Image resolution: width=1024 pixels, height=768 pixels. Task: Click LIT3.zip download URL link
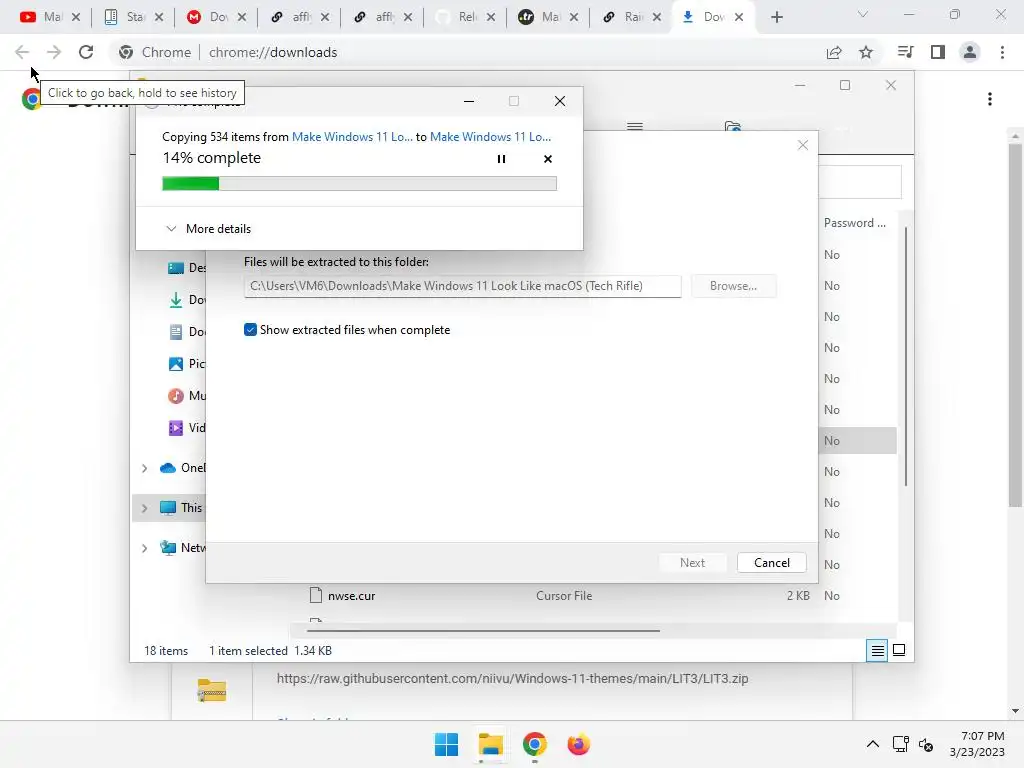(513, 679)
